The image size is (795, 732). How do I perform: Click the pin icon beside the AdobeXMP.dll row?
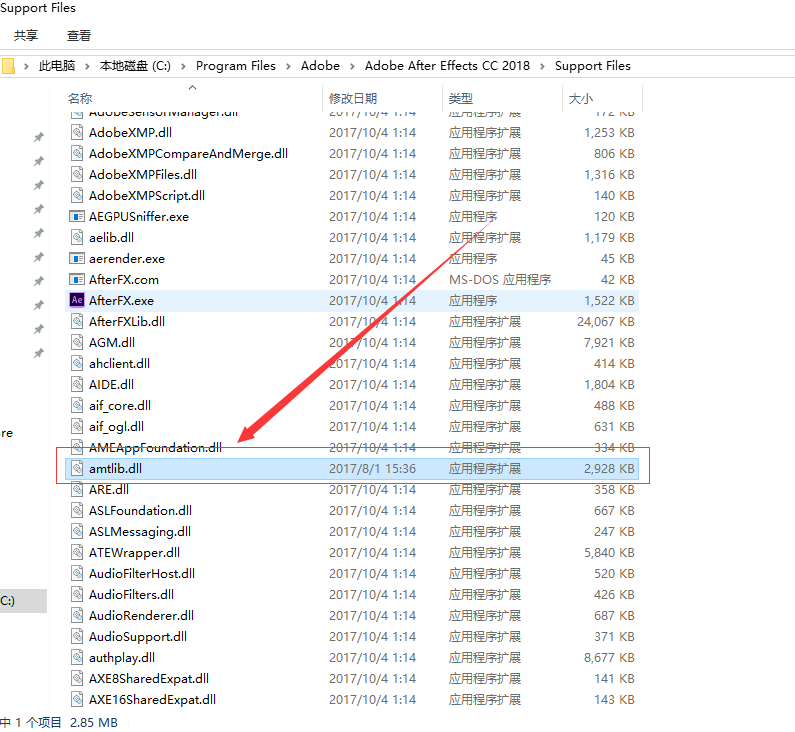39,137
